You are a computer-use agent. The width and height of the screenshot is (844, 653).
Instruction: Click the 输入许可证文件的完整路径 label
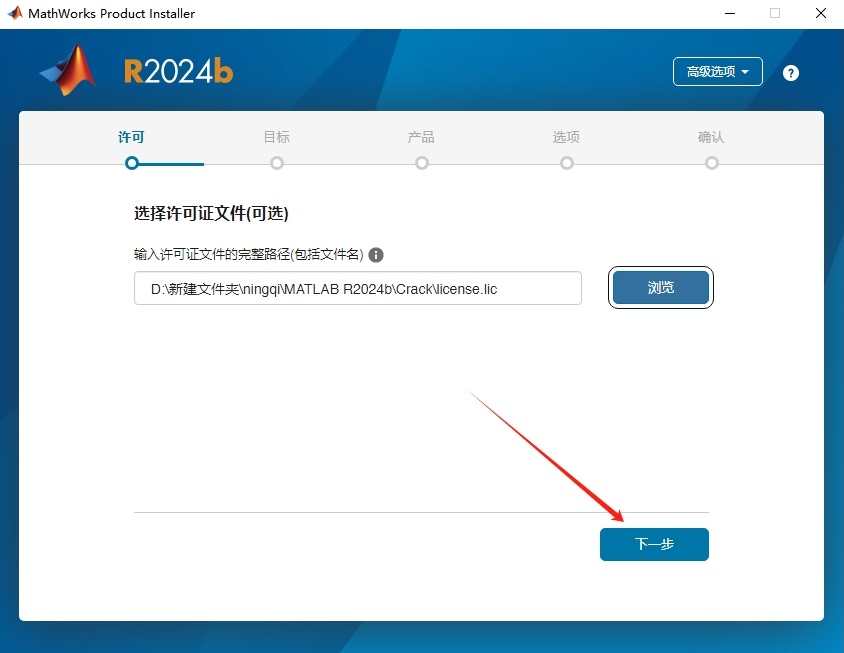249,254
